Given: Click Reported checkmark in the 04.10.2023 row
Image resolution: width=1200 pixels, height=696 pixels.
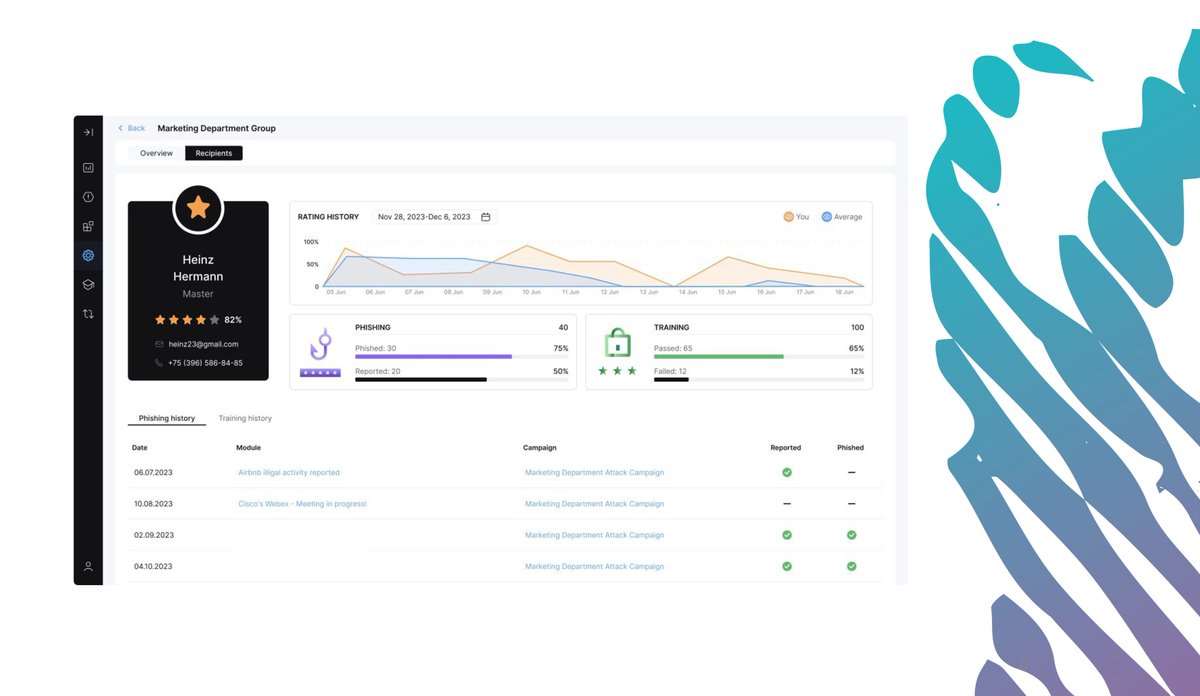Looking at the screenshot, I should pyautogui.click(x=787, y=566).
